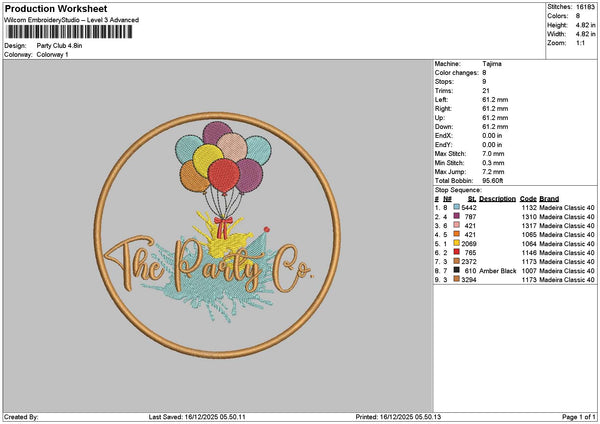Click the 'Code' column header

528,199
